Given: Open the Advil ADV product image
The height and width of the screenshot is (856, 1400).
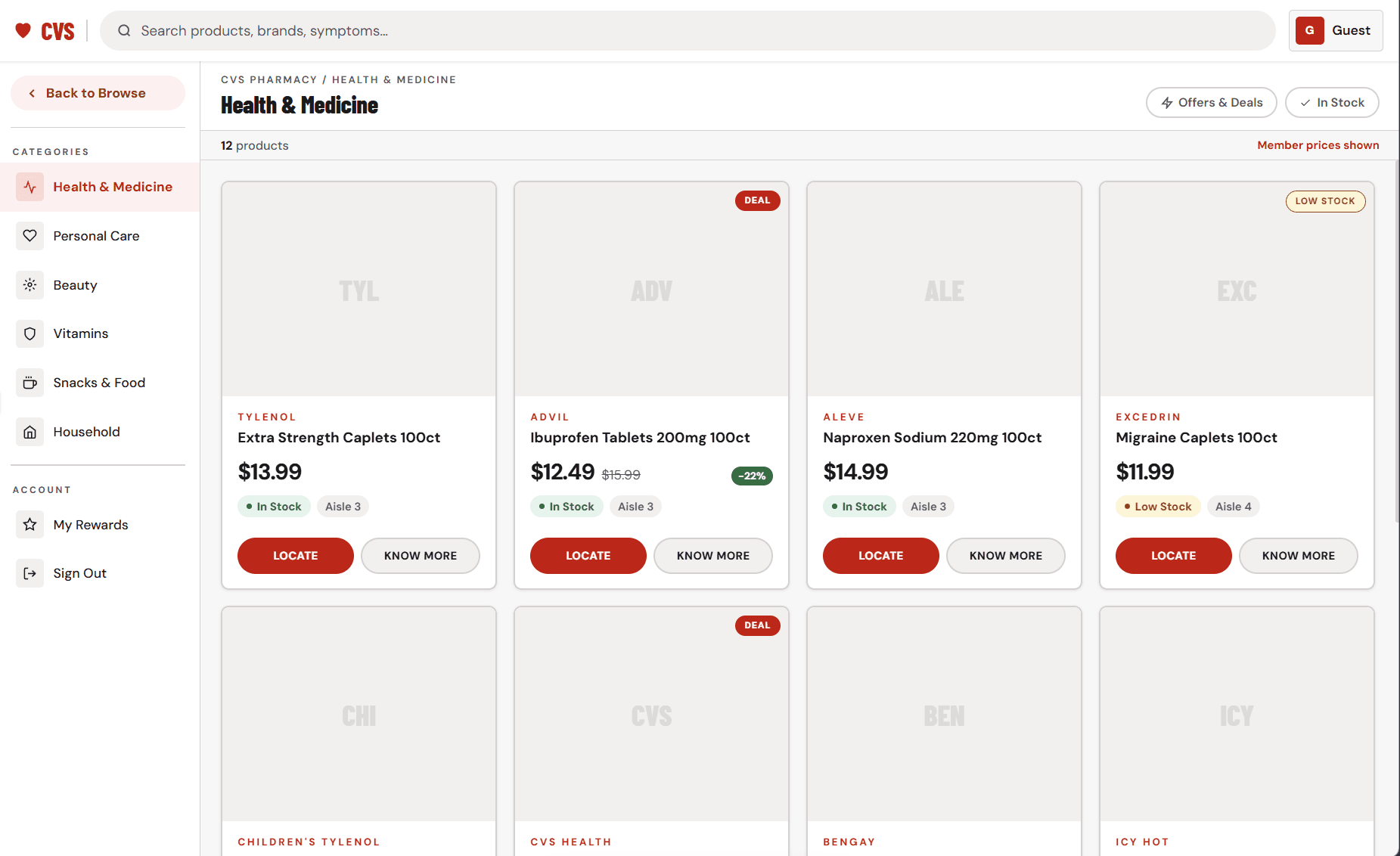Looking at the screenshot, I should (651, 290).
